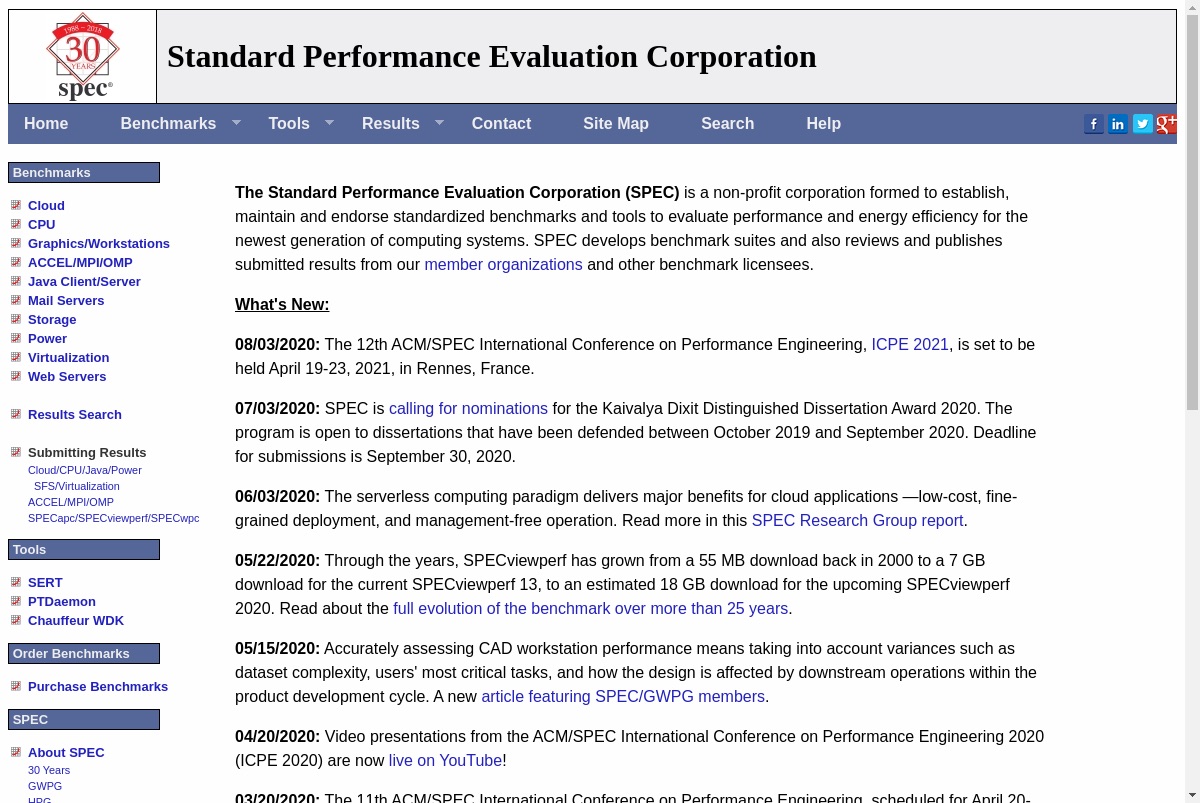The height and width of the screenshot is (803, 1200).
Task: Open the Facebook social icon
Action: [x=1094, y=124]
